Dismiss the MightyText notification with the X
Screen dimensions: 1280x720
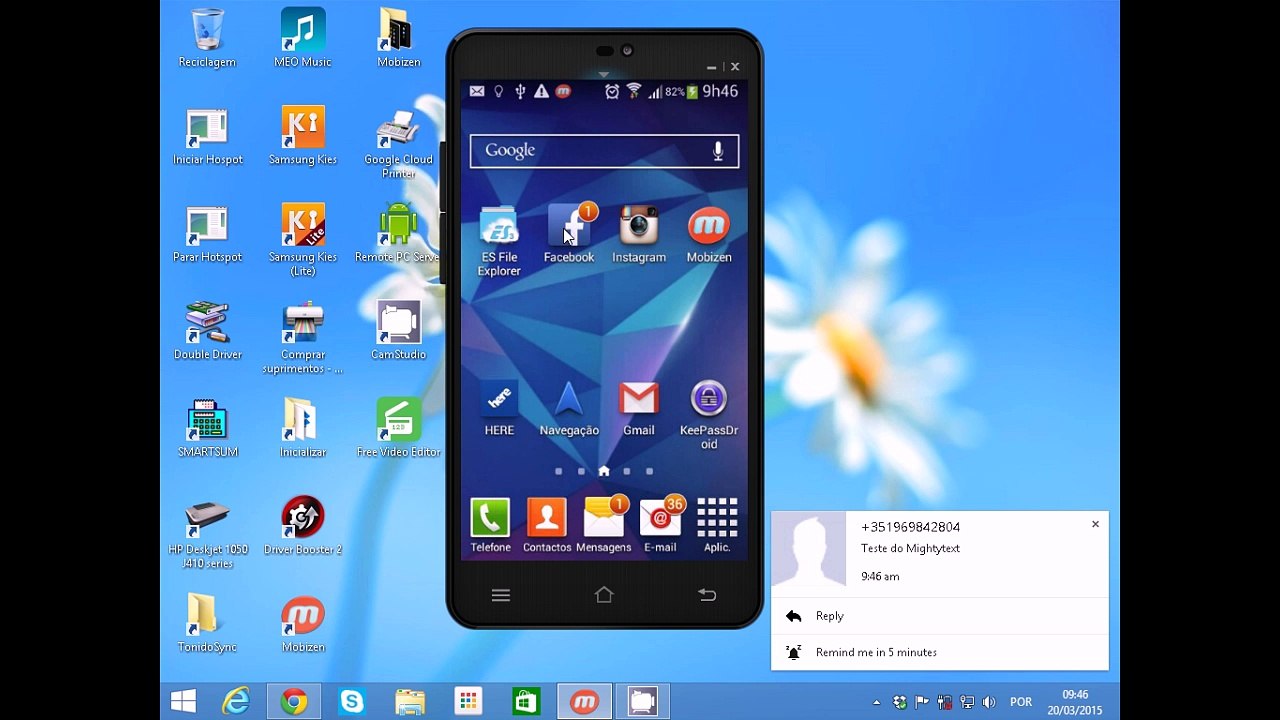coord(1095,524)
